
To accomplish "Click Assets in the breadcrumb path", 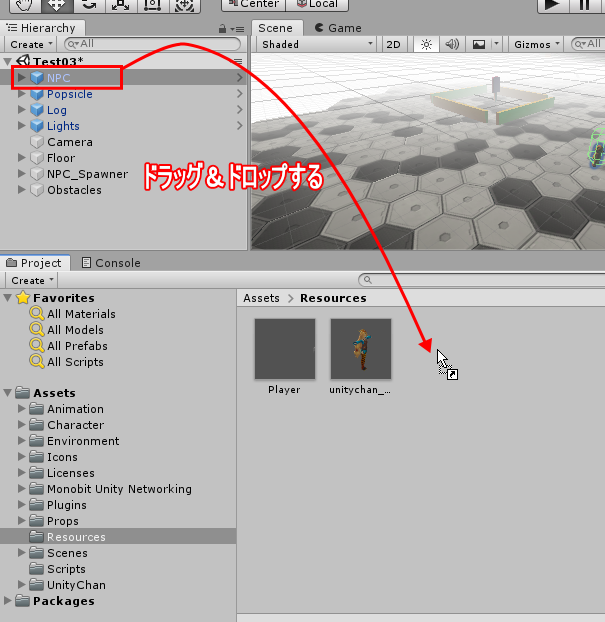I will pyautogui.click(x=261, y=298).
